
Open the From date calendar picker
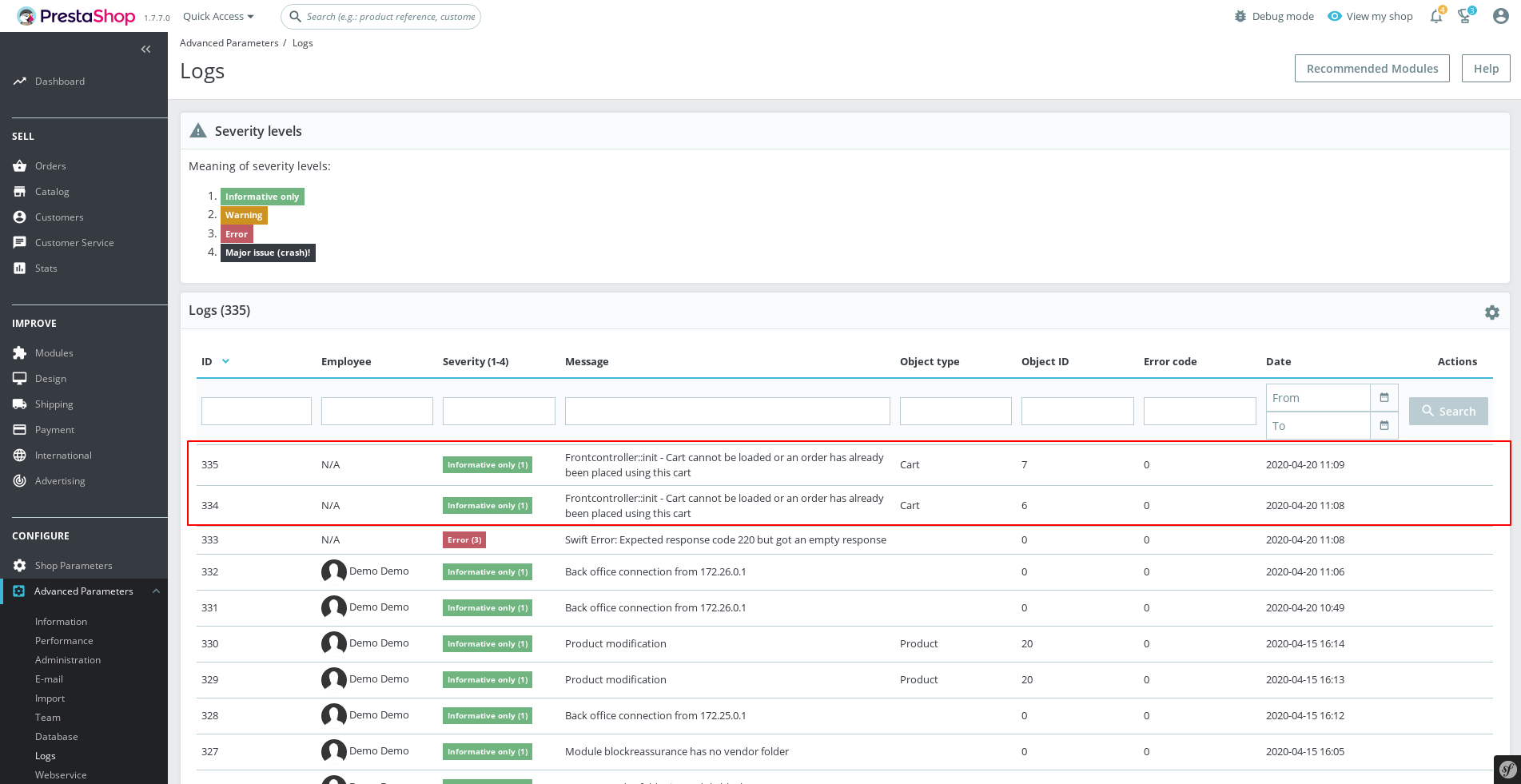tap(1384, 398)
